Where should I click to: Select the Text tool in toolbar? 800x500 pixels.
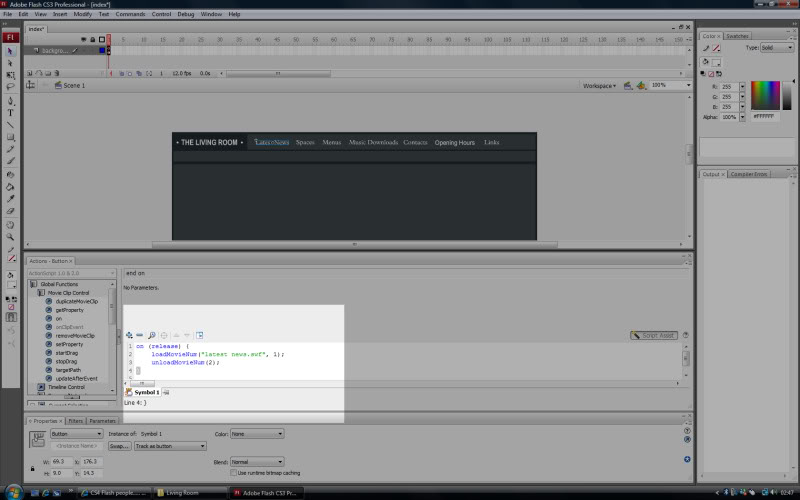(10, 112)
